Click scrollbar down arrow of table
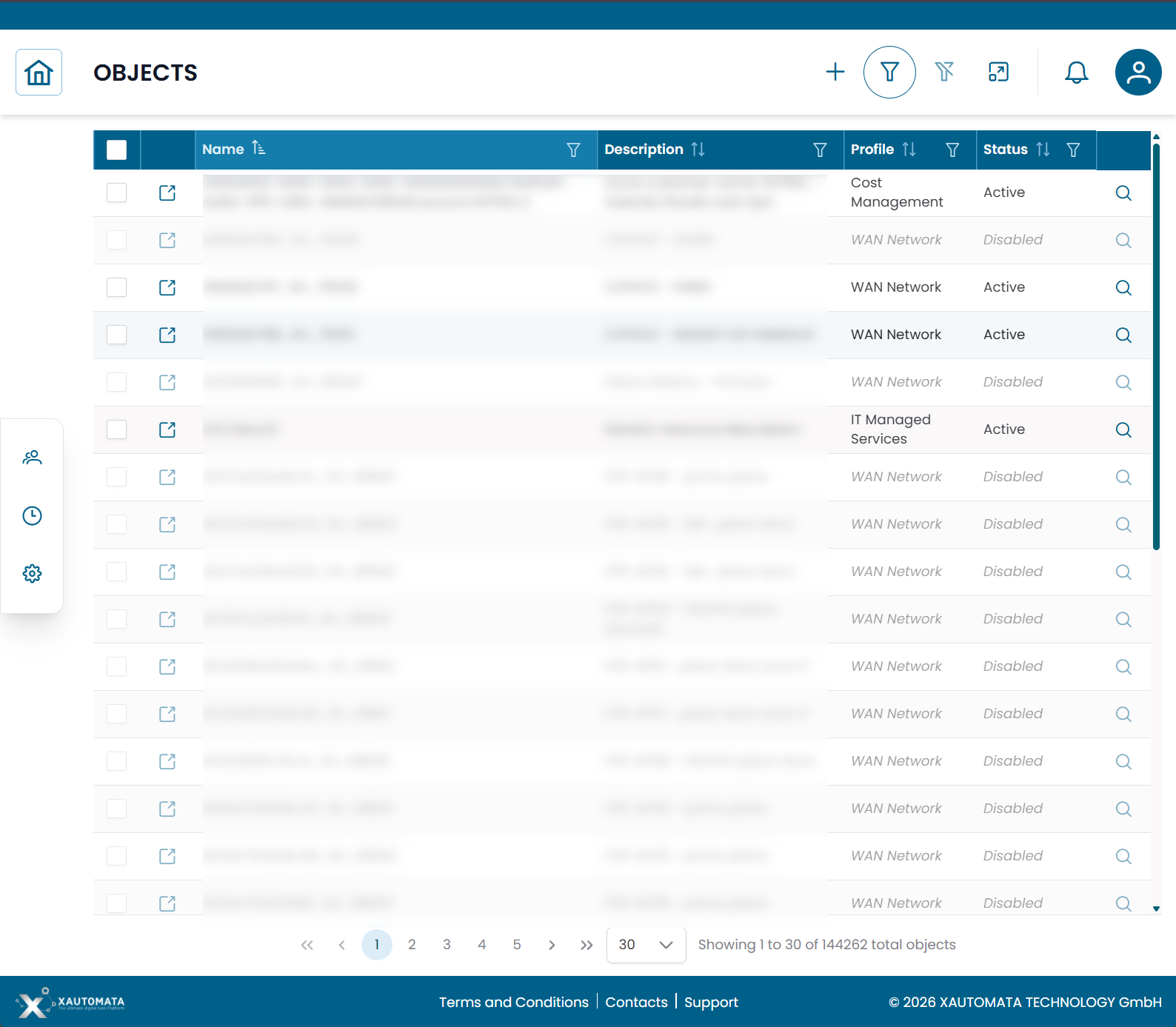 1156,909
